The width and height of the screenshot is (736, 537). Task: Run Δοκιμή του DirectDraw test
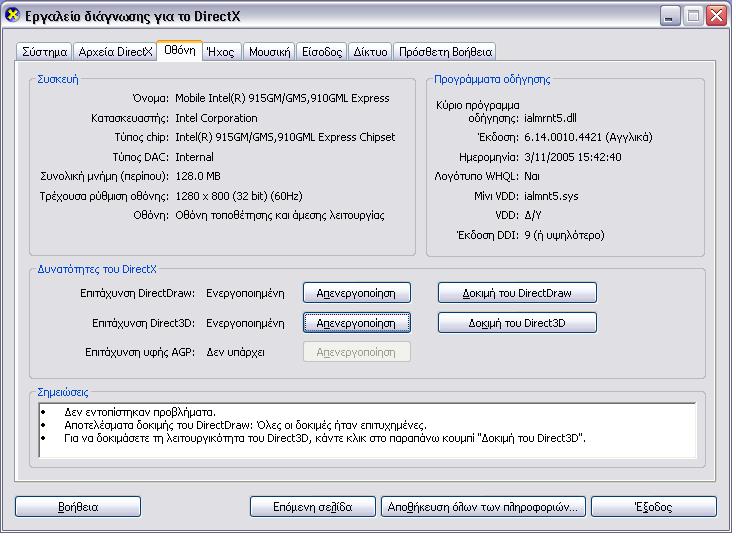(517, 293)
